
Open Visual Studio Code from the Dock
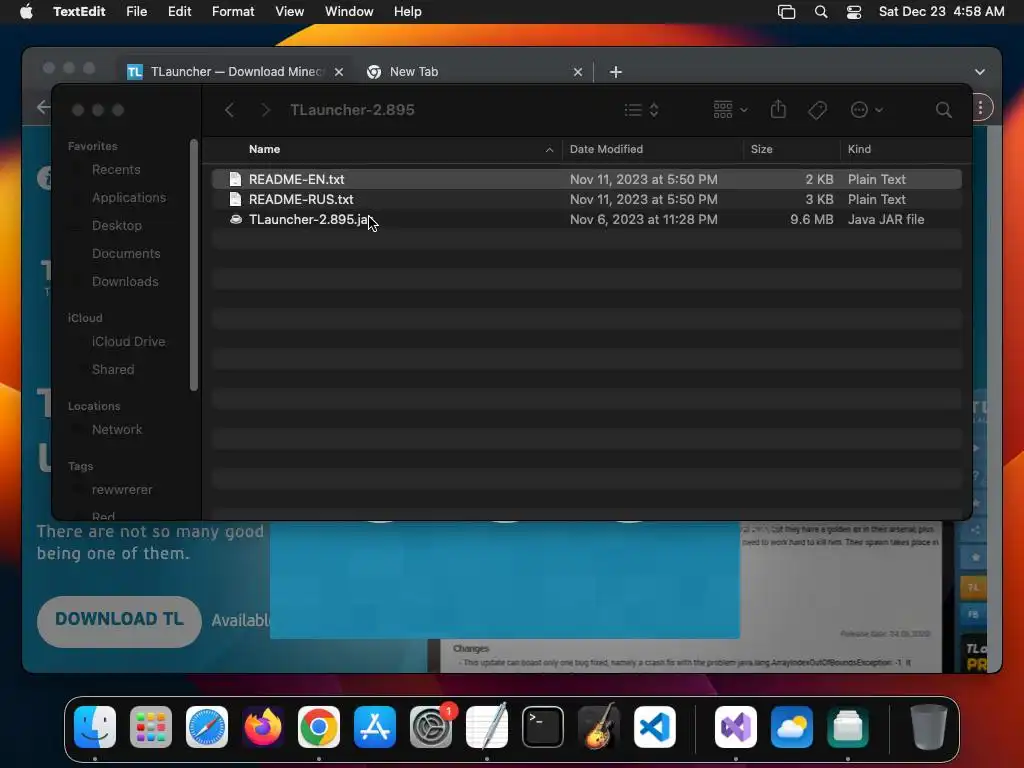pyautogui.click(x=655, y=727)
